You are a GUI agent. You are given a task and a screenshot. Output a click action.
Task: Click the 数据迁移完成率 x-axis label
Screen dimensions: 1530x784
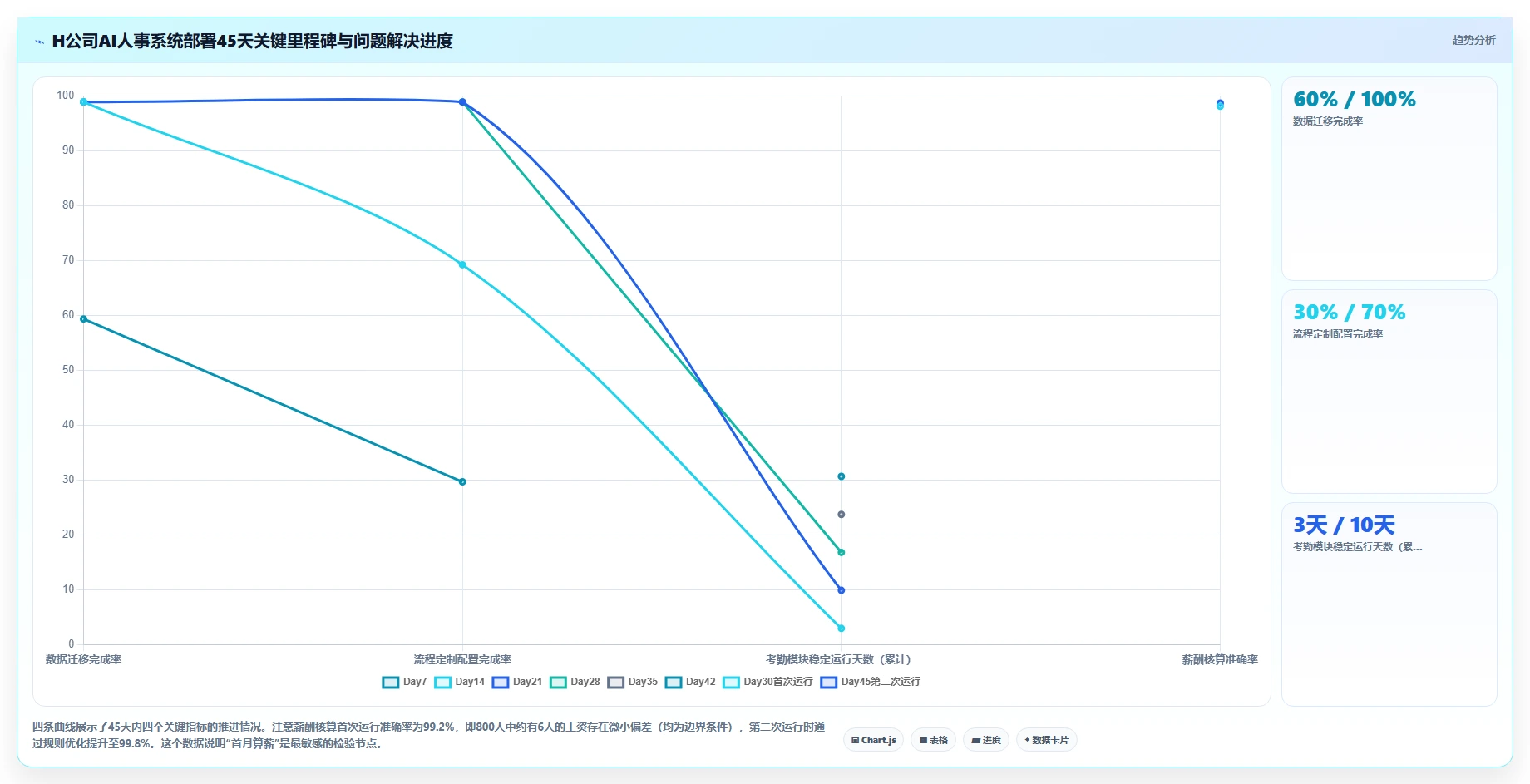pyautogui.click(x=83, y=659)
